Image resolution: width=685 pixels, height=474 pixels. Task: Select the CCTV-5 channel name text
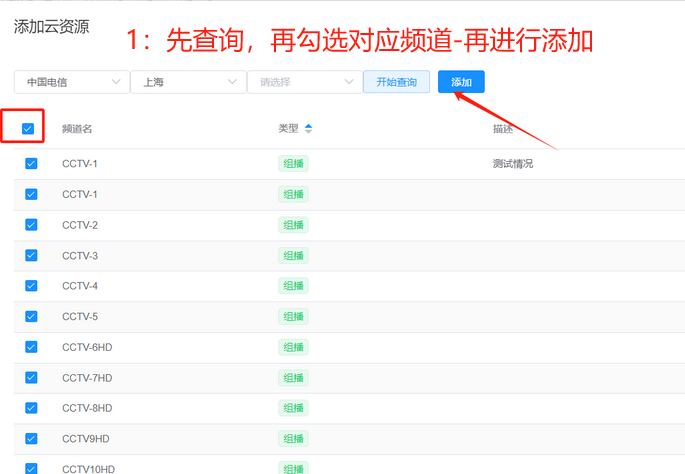tap(80, 317)
